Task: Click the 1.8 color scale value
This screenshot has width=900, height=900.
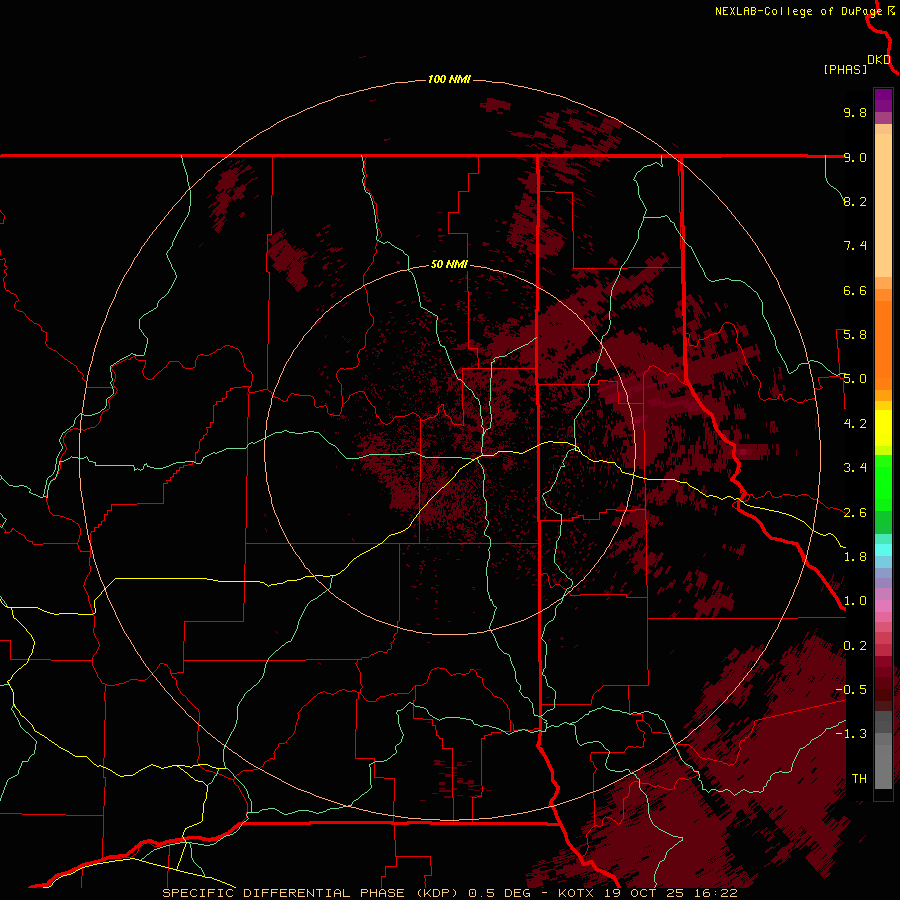Action: (855, 557)
